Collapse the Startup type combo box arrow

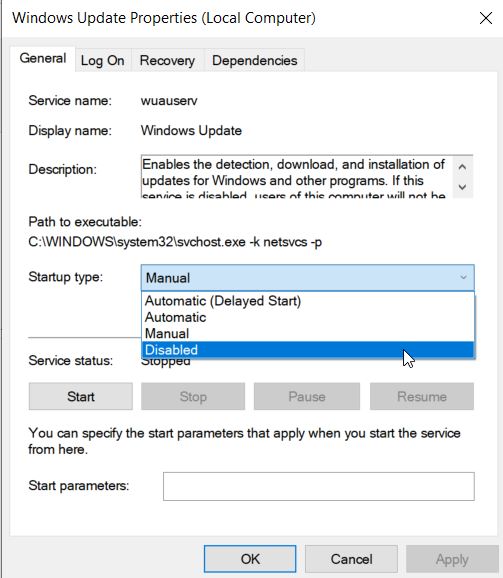point(463,277)
